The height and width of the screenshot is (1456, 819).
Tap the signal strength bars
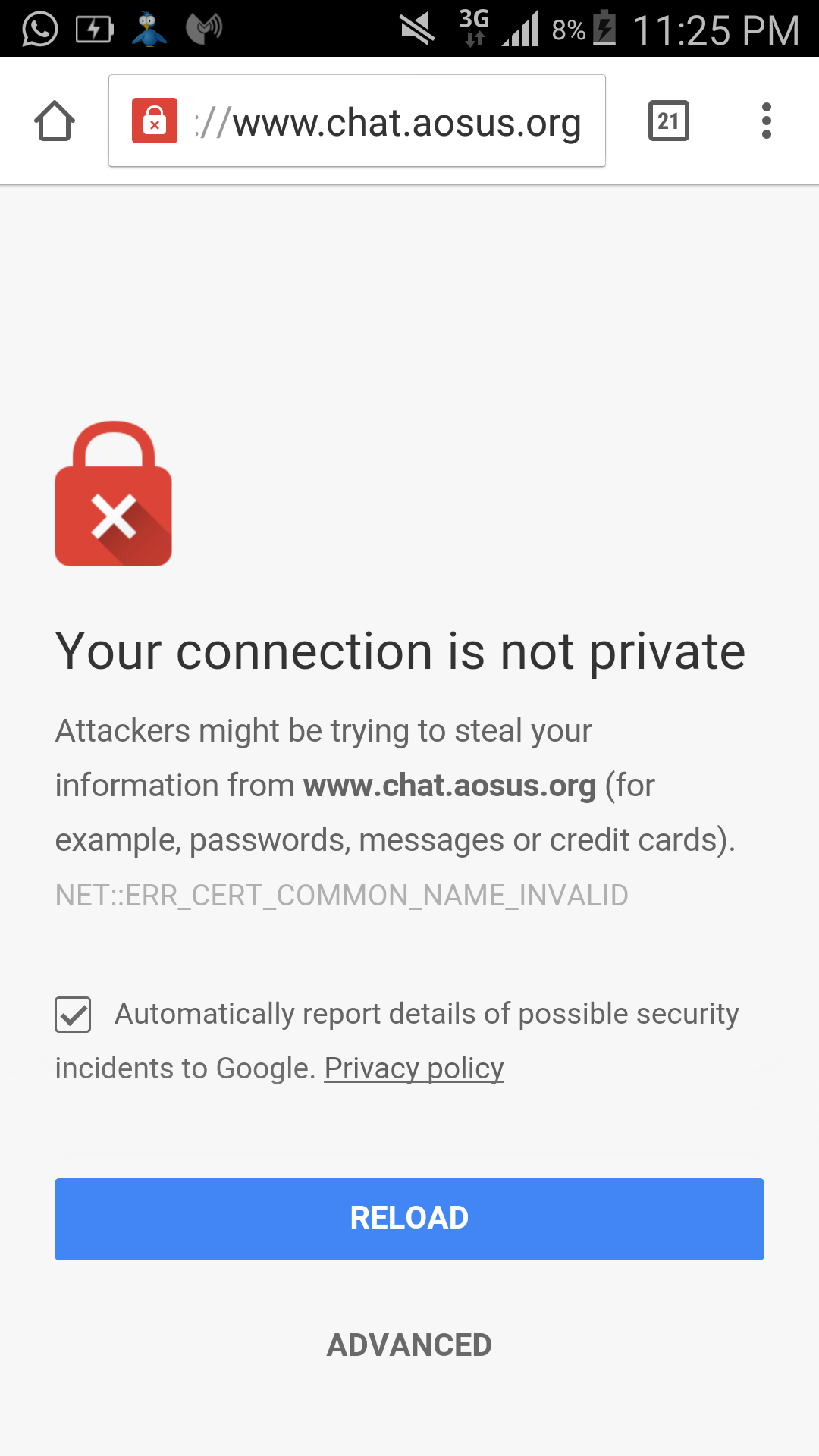(x=521, y=29)
